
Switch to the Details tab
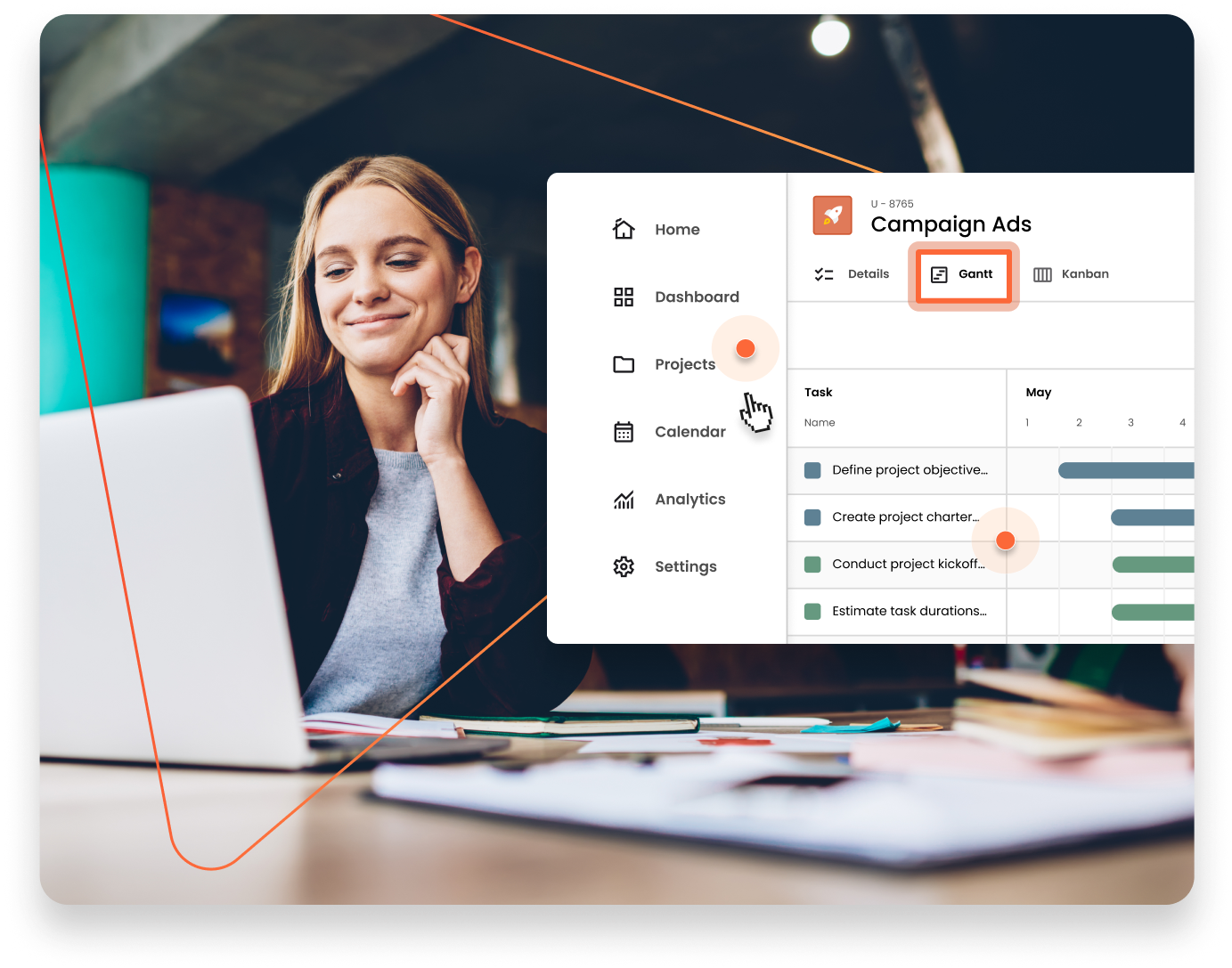pos(869,273)
